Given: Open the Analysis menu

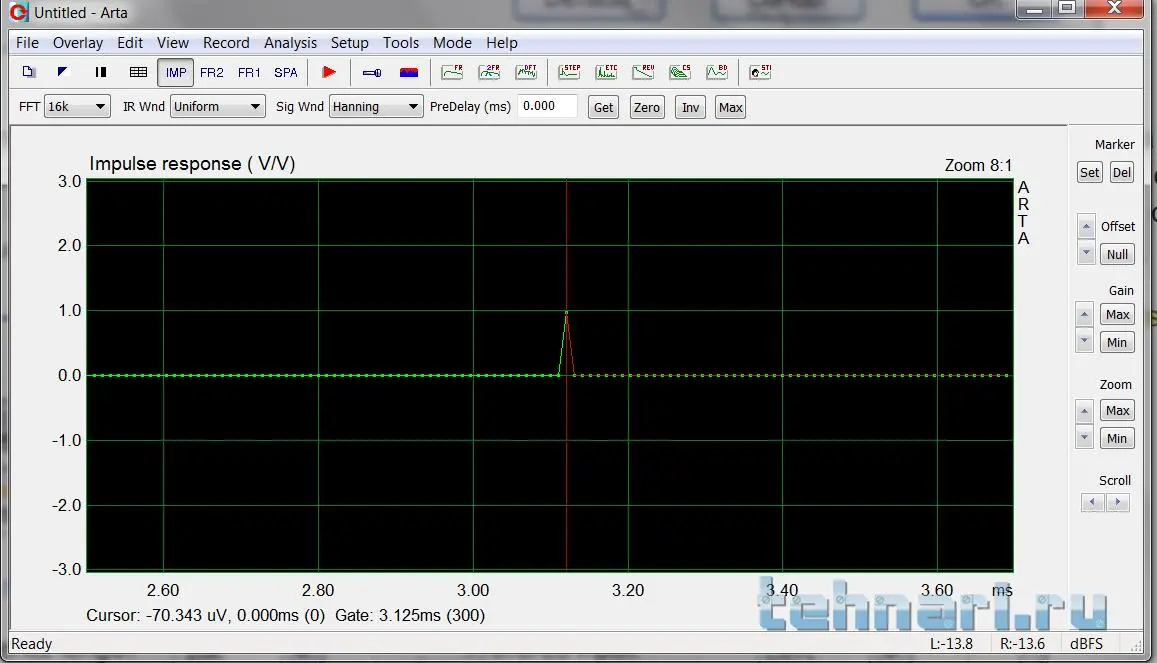Looking at the screenshot, I should [x=290, y=43].
